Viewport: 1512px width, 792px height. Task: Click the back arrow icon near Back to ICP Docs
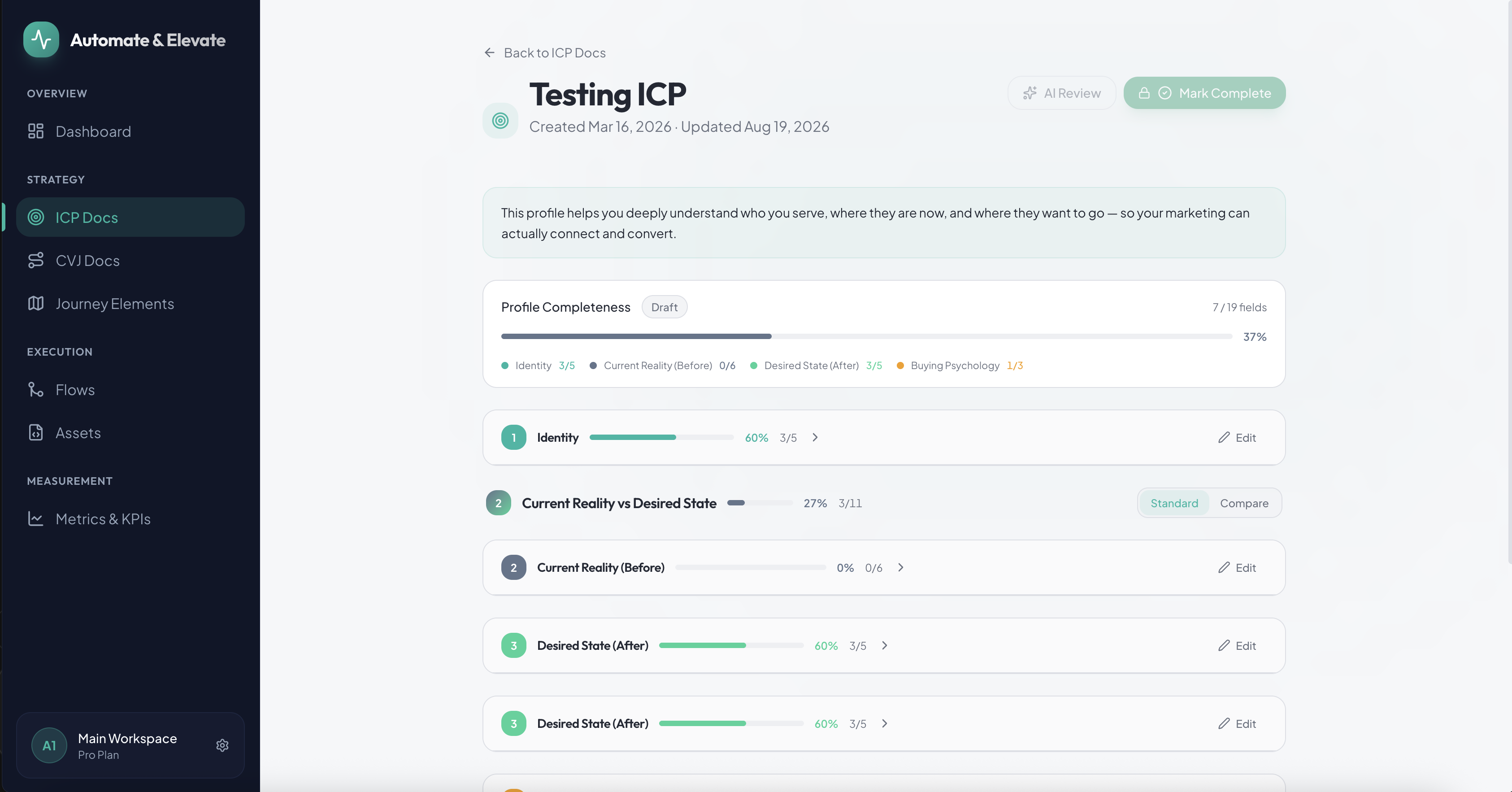pos(490,53)
